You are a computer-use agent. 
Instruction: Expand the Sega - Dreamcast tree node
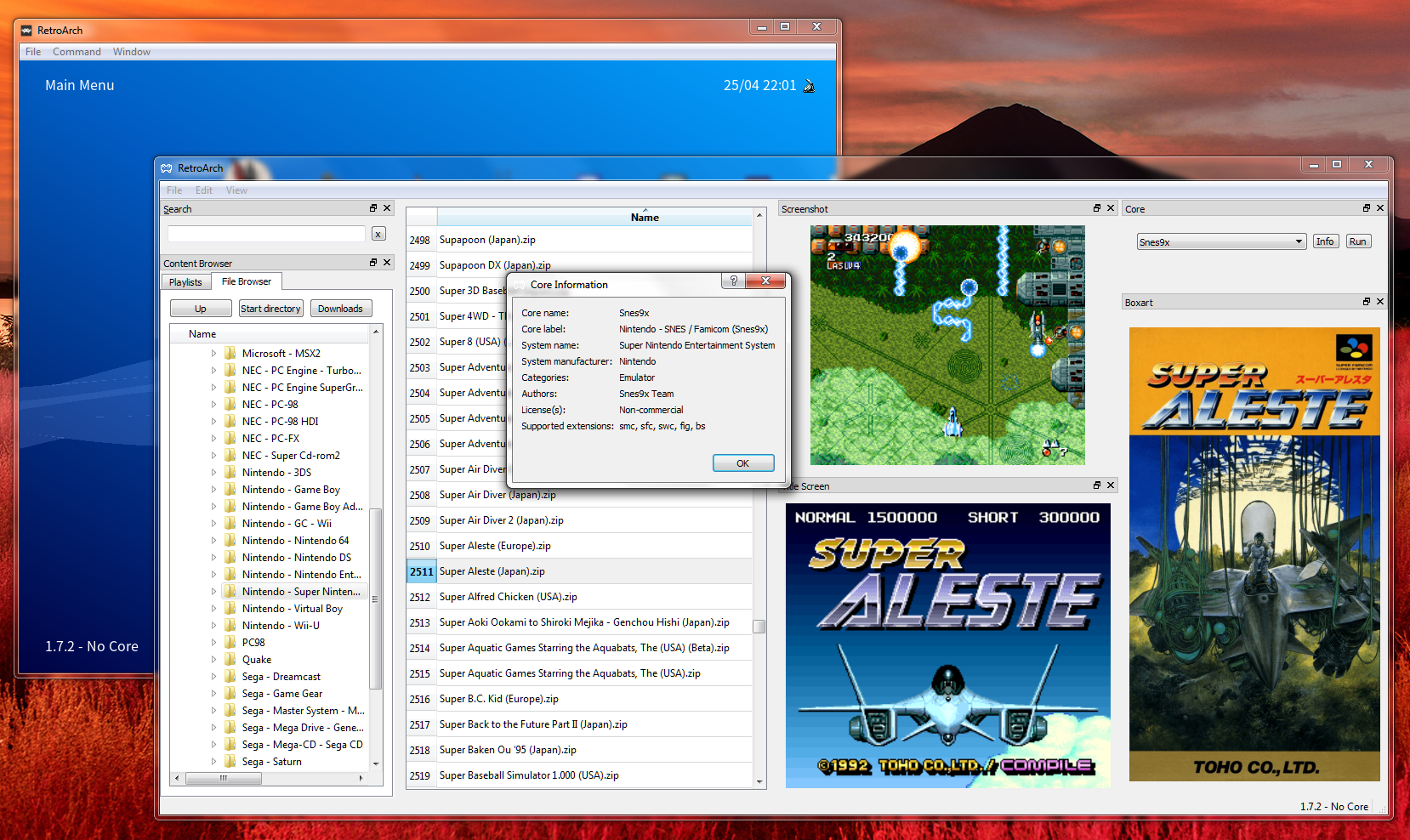pos(215,676)
